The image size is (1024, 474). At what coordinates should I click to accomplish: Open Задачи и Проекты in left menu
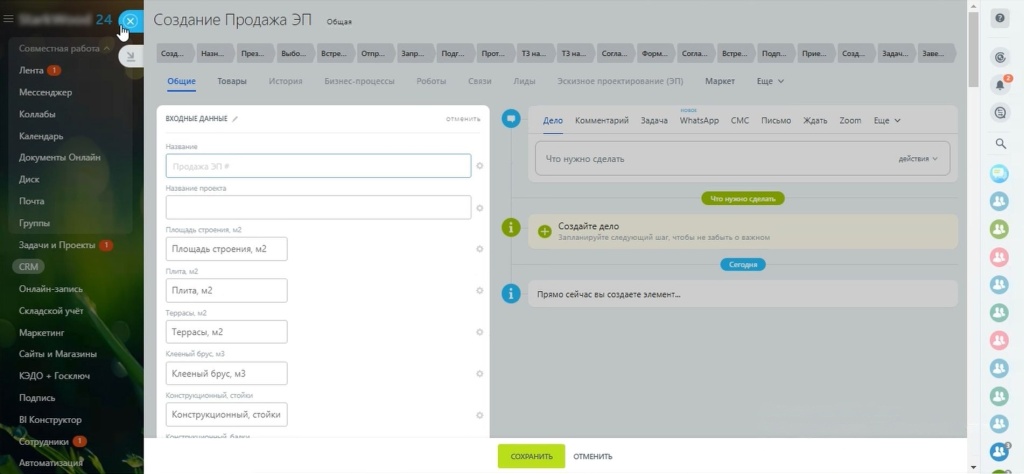pyautogui.click(x=56, y=245)
